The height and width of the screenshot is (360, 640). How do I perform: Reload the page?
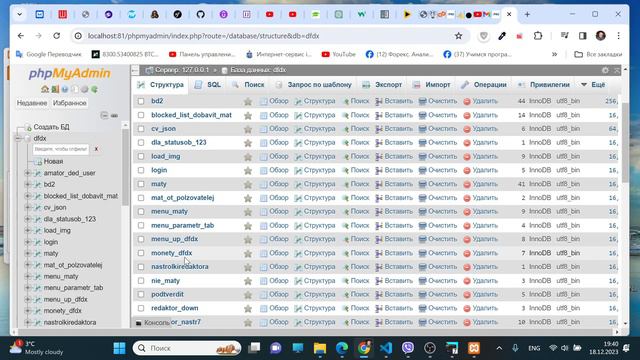coord(57,36)
